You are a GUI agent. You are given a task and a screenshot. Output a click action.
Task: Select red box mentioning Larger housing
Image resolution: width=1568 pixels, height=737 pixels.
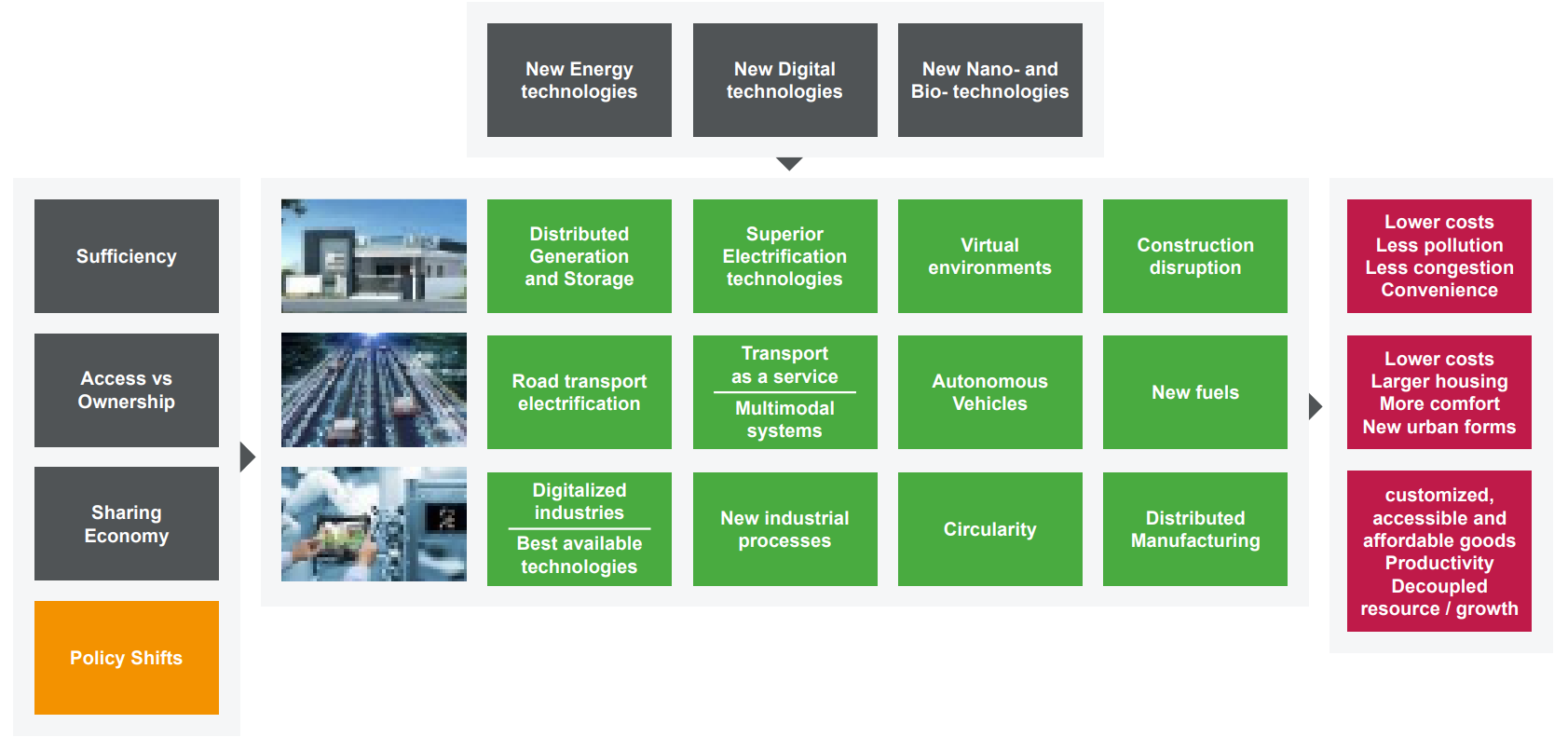1438,392
